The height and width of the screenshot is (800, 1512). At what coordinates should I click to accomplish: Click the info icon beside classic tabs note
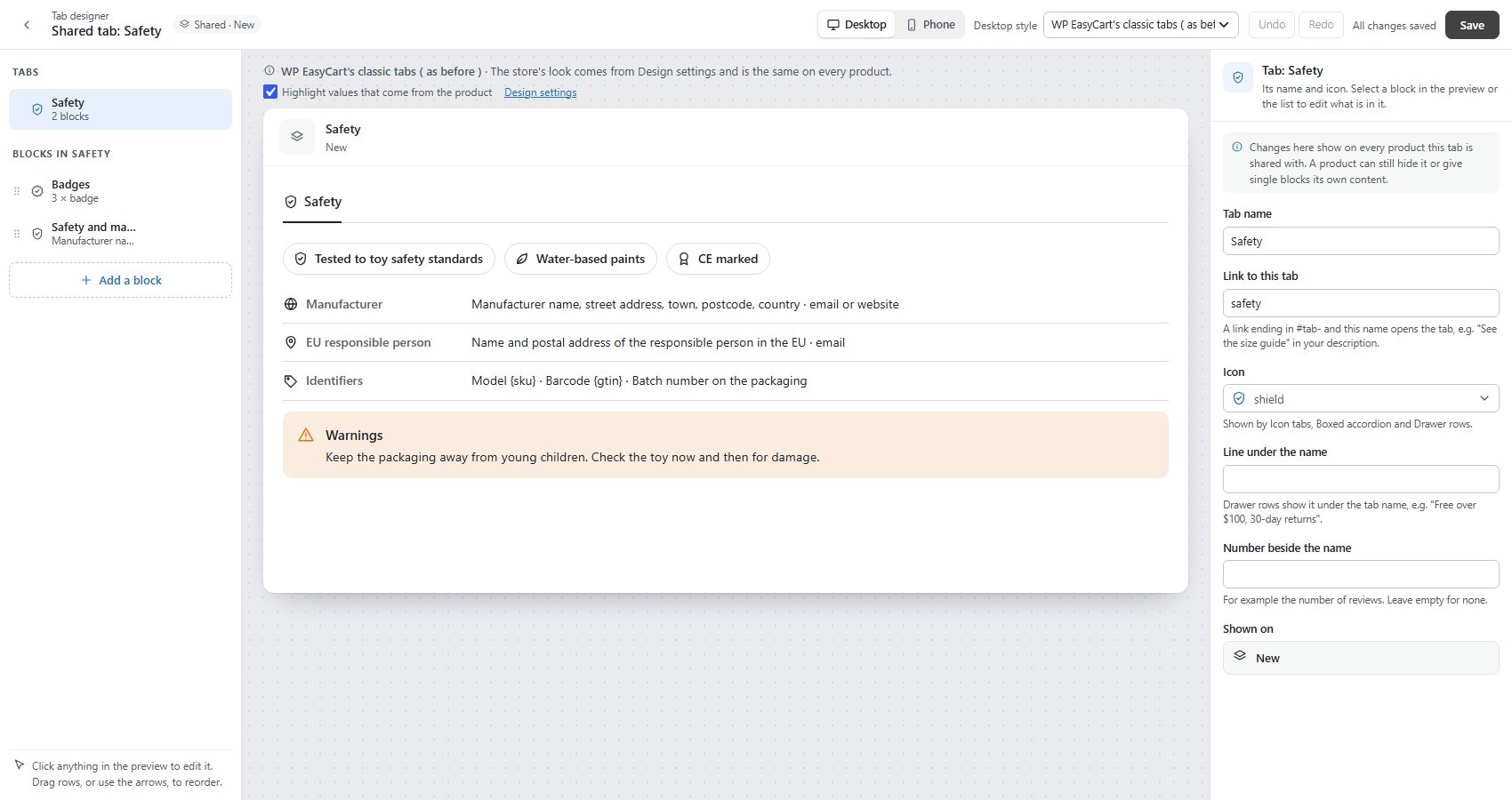tap(269, 71)
